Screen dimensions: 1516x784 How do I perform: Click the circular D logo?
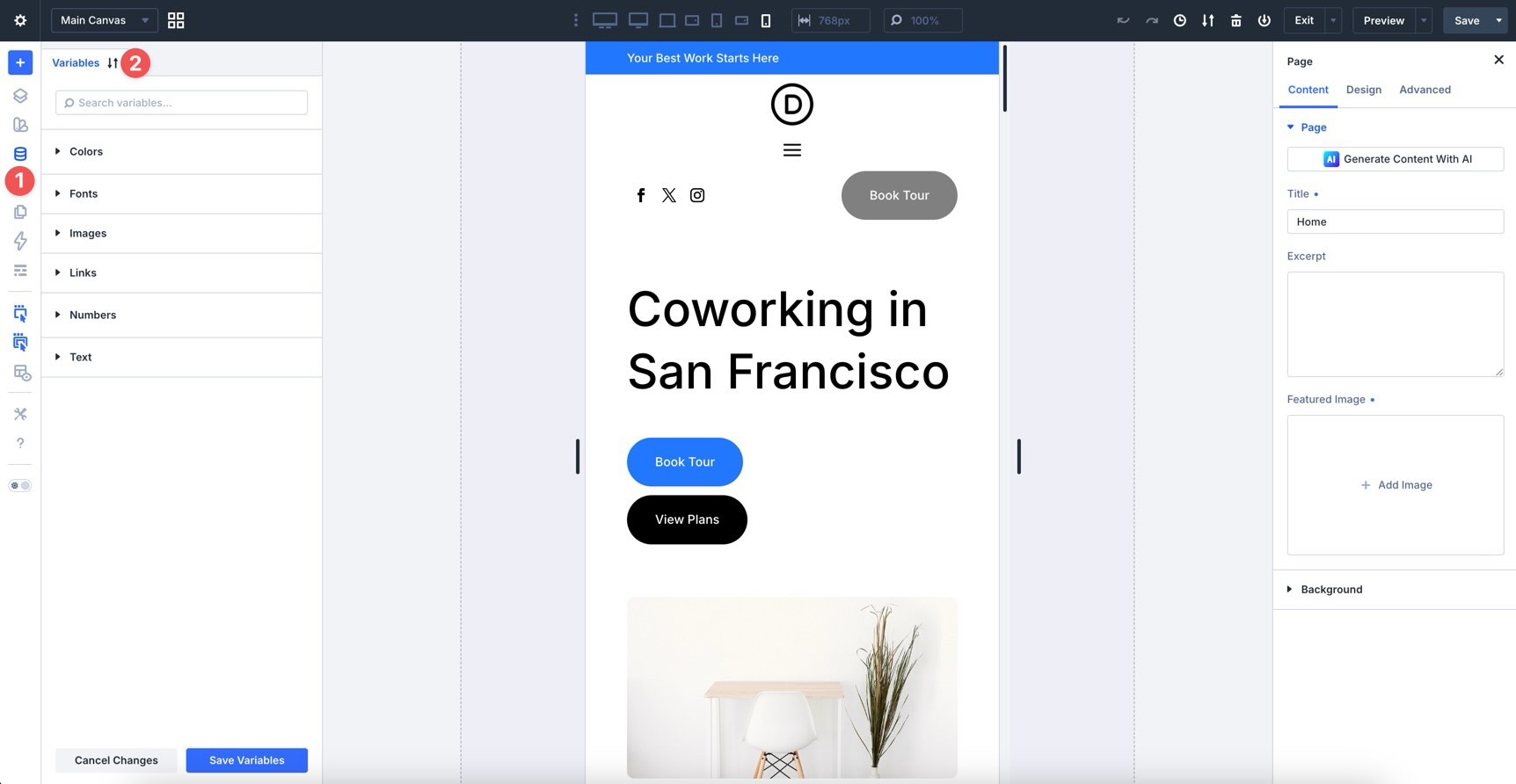click(792, 105)
